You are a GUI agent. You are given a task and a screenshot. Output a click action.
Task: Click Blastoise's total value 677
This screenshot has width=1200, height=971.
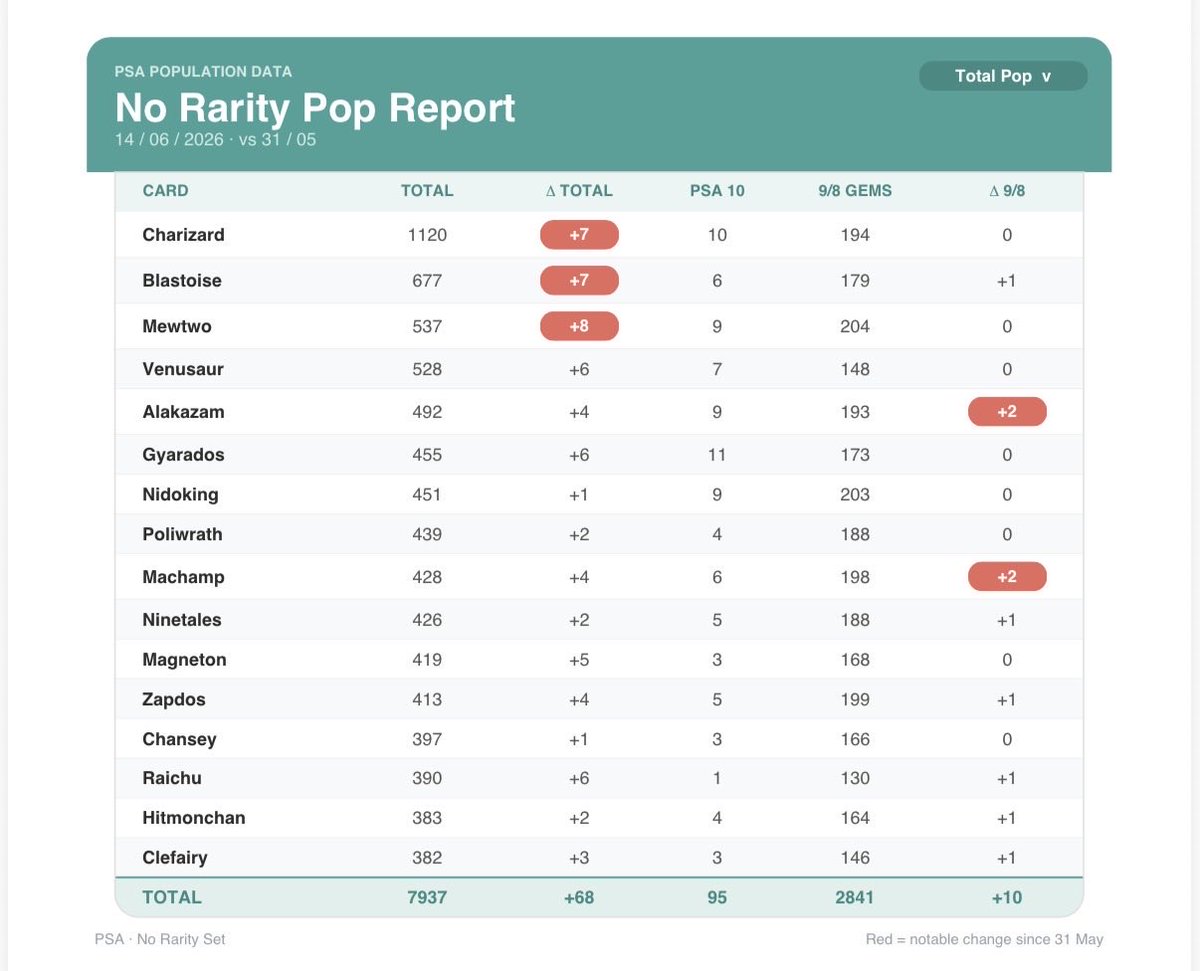pos(427,281)
